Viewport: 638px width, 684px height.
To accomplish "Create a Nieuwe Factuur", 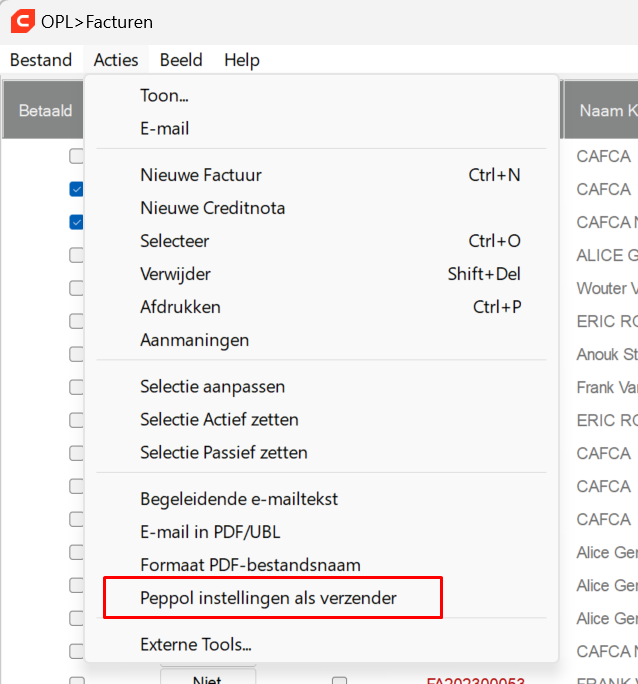I will coord(321,175).
